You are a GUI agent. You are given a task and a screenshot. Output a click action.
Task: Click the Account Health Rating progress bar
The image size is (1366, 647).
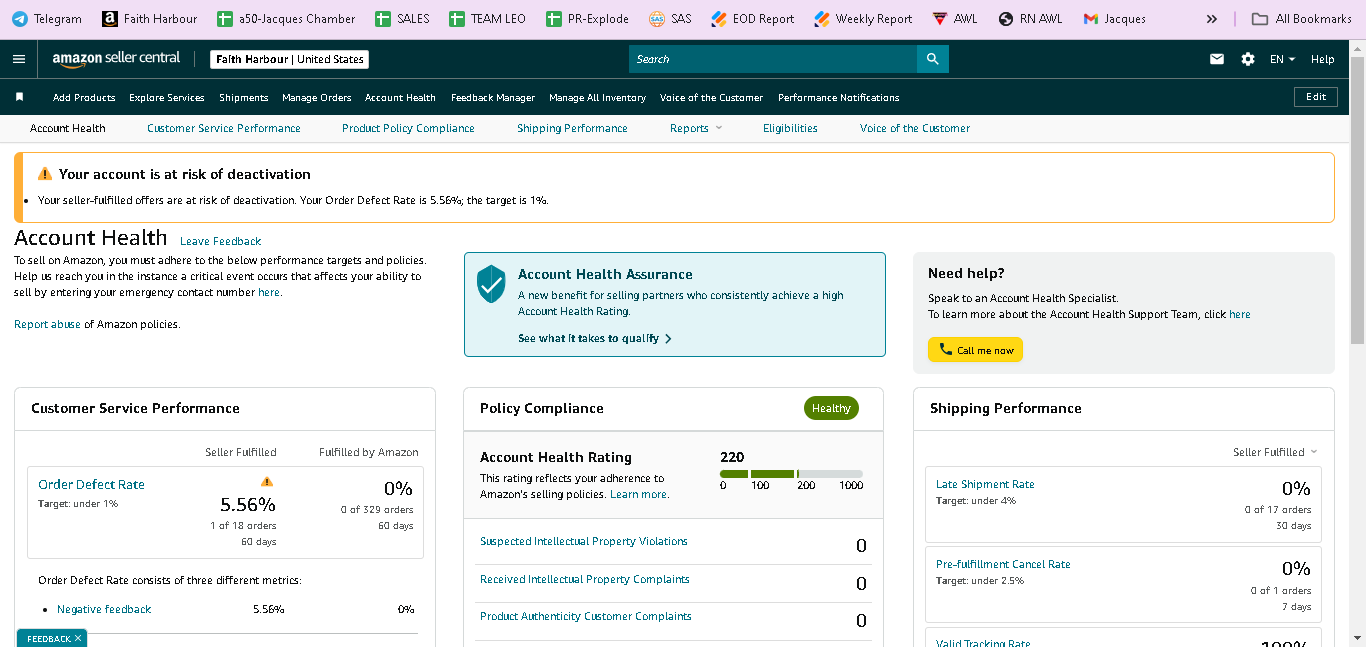pyautogui.click(x=791, y=473)
